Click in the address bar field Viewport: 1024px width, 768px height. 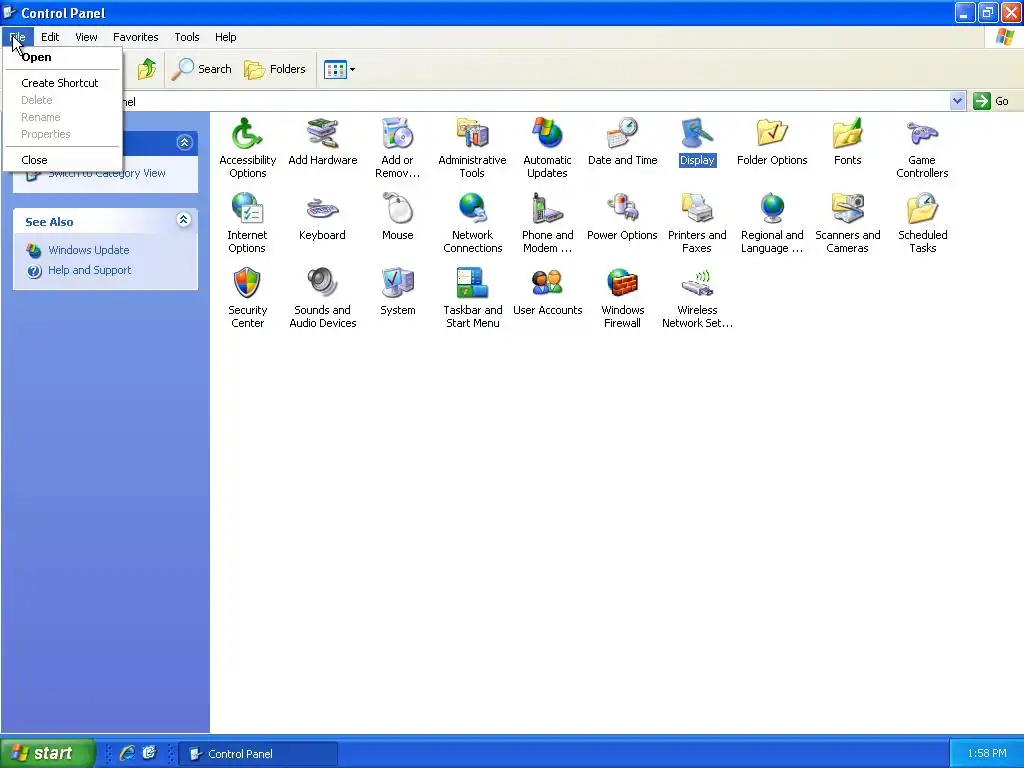tap(536, 101)
